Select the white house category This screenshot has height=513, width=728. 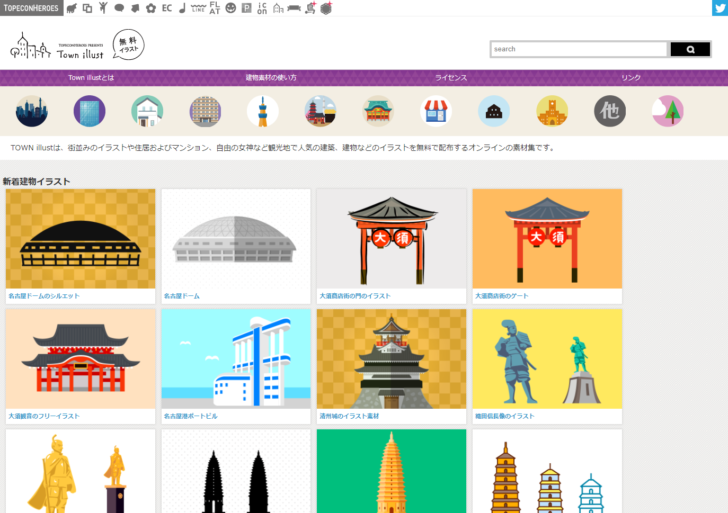(147, 111)
